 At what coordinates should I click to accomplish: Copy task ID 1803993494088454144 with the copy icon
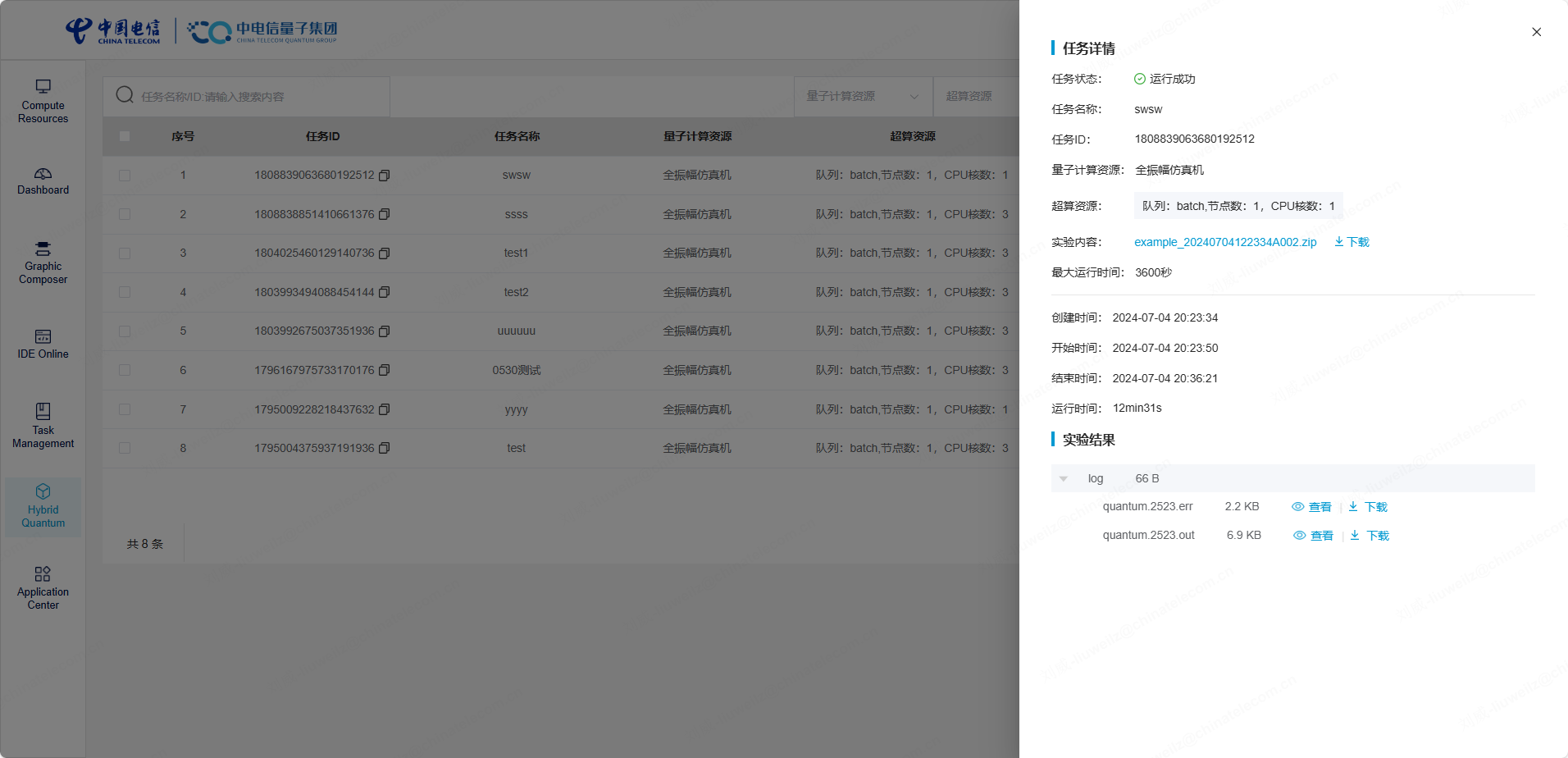(384, 292)
